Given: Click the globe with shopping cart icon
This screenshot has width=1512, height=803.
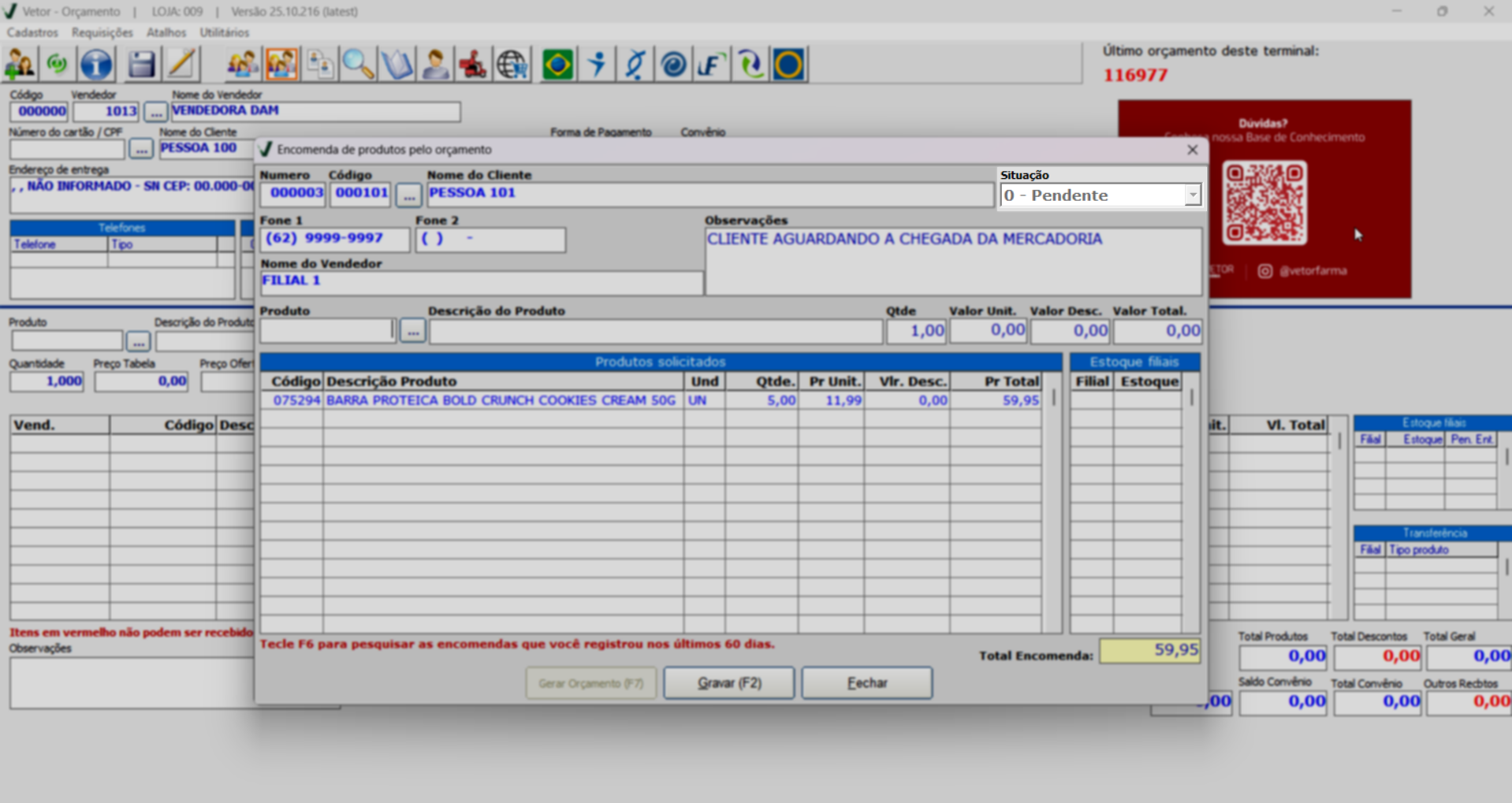Looking at the screenshot, I should (512, 65).
